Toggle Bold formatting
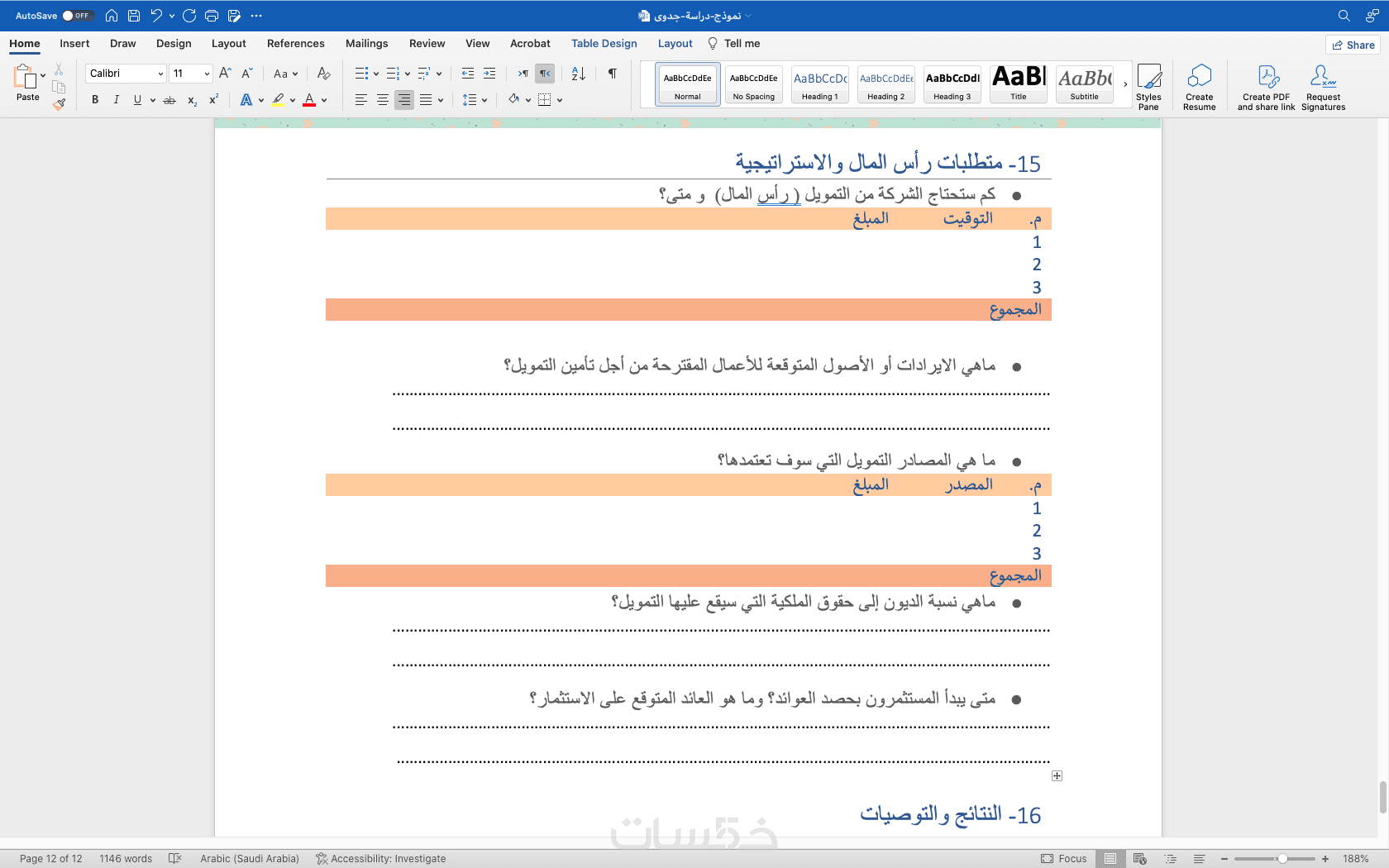1389x868 pixels. click(95, 100)
